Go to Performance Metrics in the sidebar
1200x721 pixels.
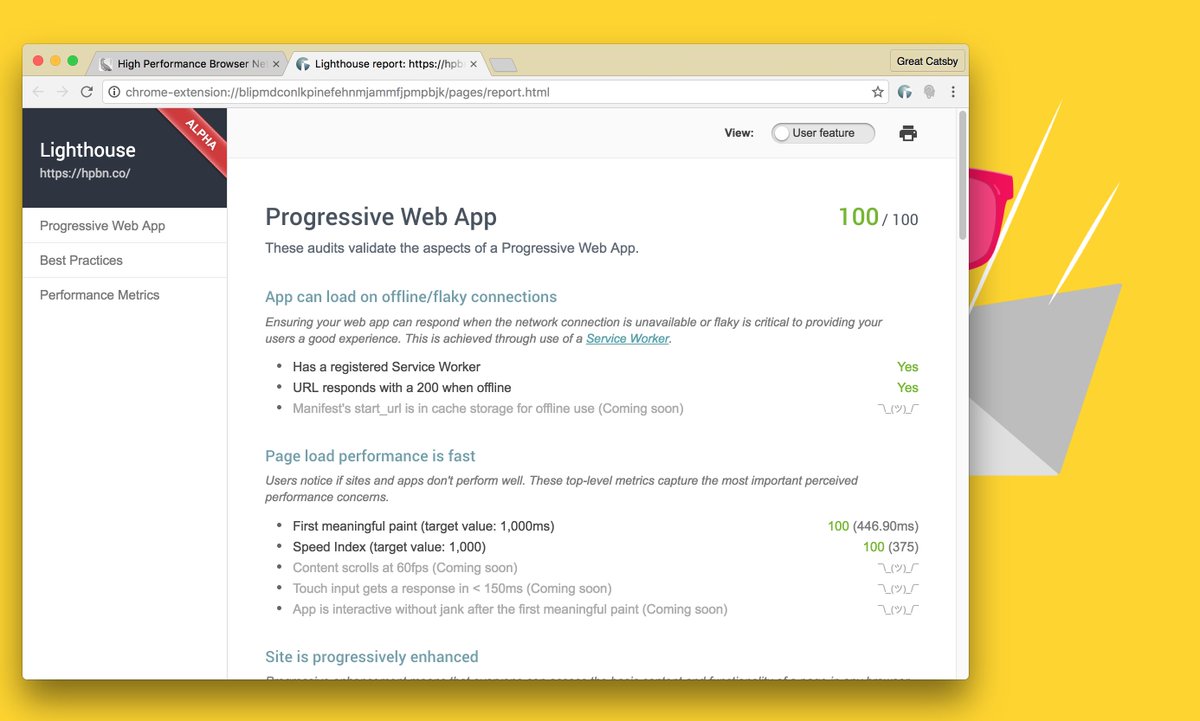pos(100,295)
